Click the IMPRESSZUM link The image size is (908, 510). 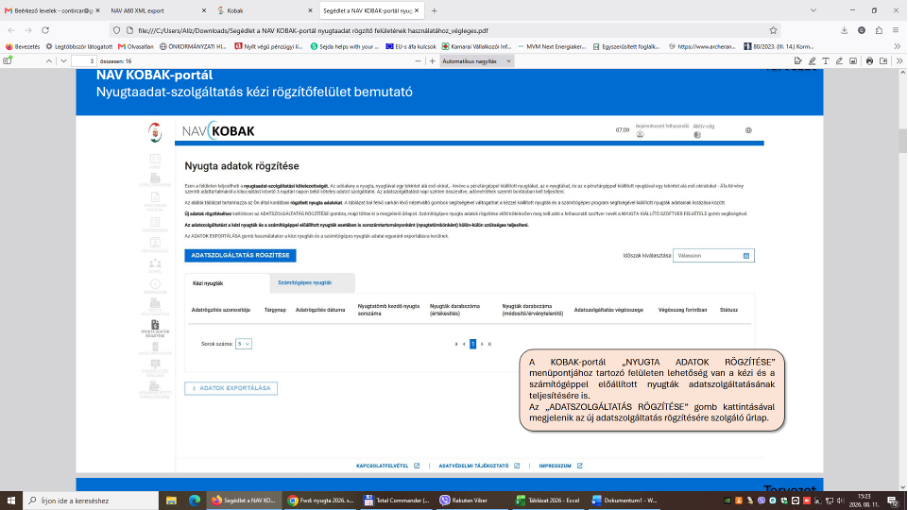point(560,465)
